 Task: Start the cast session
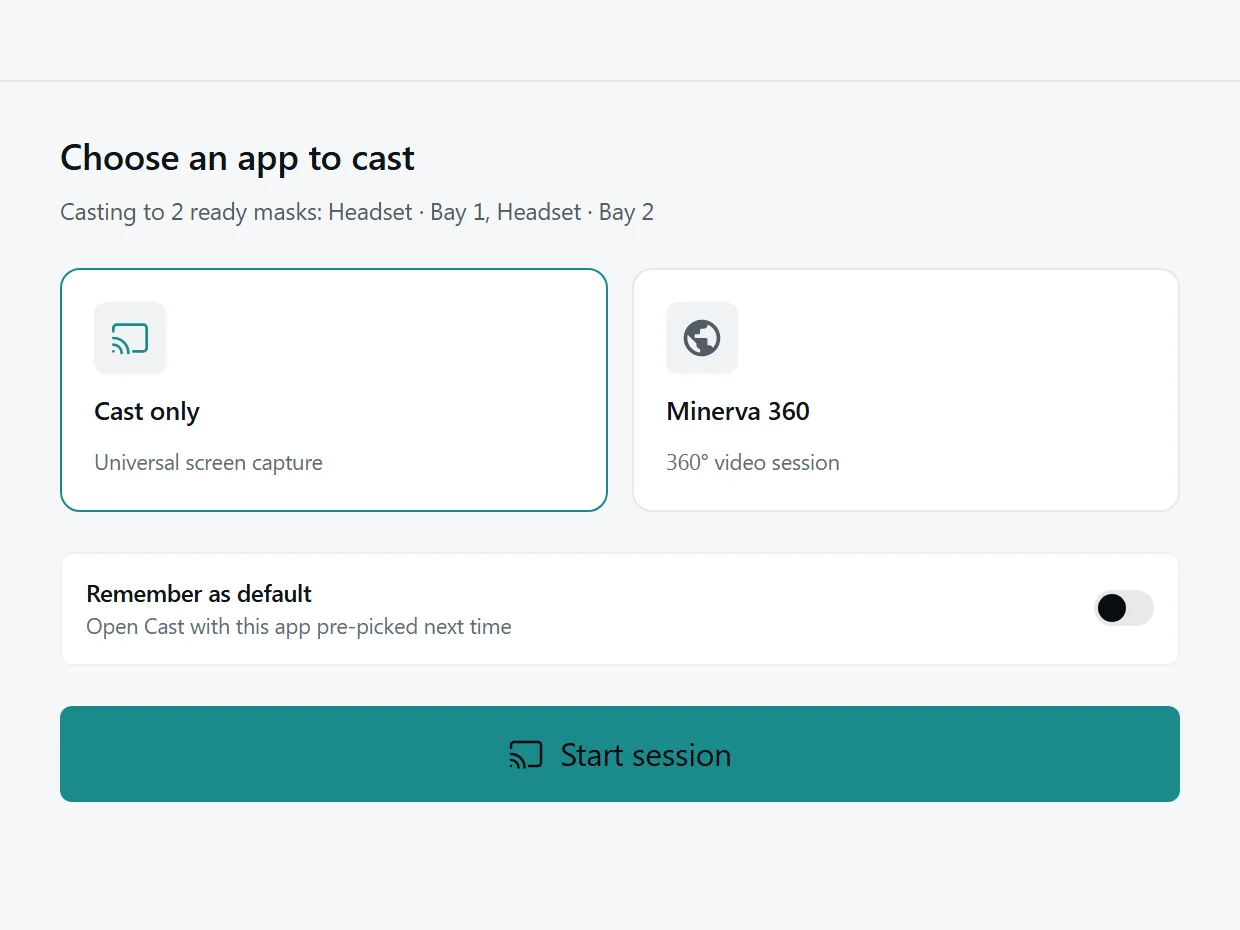click(620, 754)
